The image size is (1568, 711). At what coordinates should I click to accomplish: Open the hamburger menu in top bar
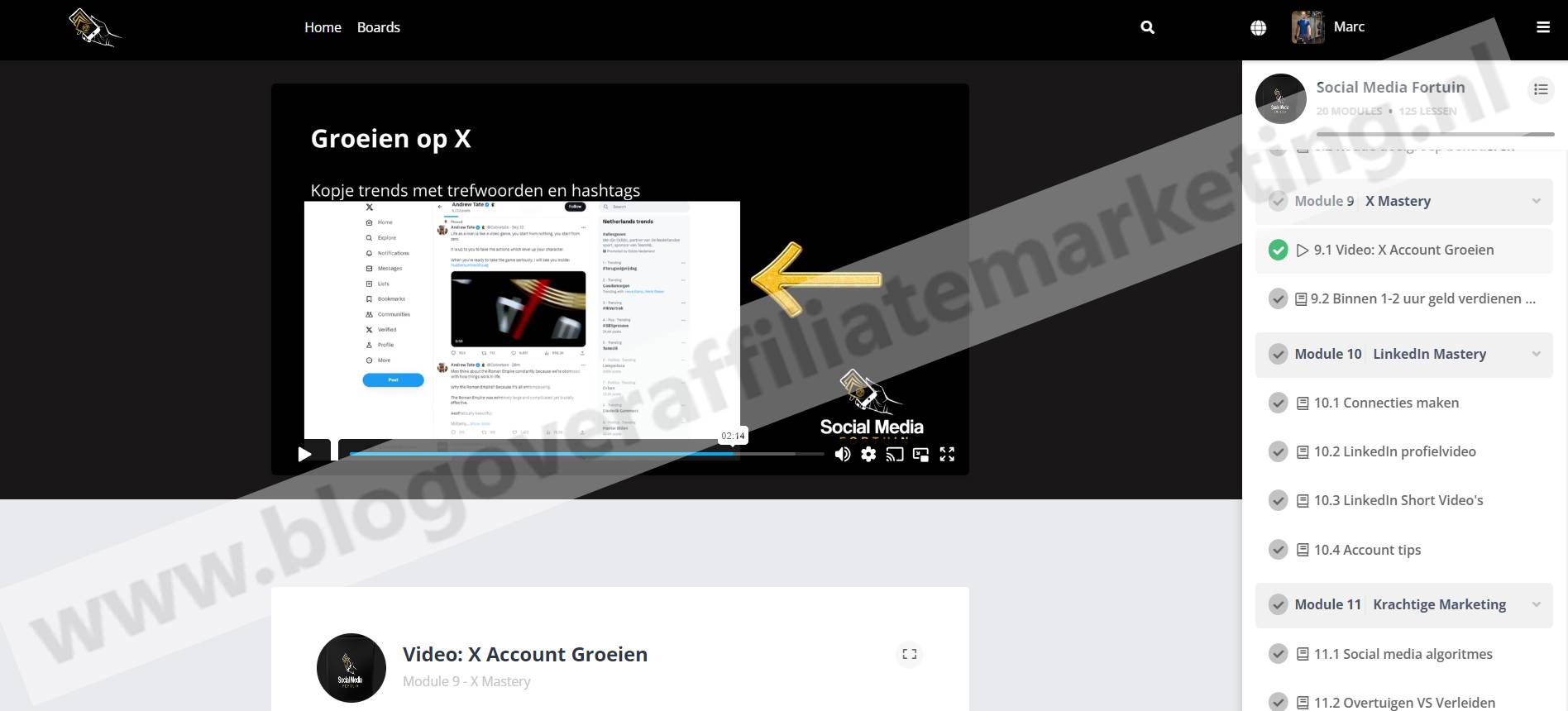coord(1542,27)
